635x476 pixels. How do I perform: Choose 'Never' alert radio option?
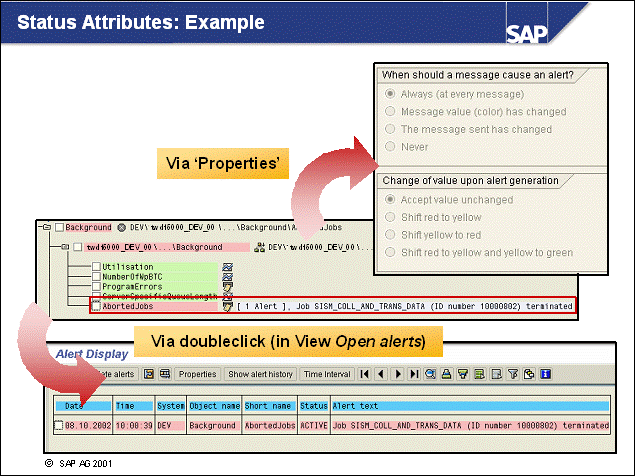[x=390, y=147]
